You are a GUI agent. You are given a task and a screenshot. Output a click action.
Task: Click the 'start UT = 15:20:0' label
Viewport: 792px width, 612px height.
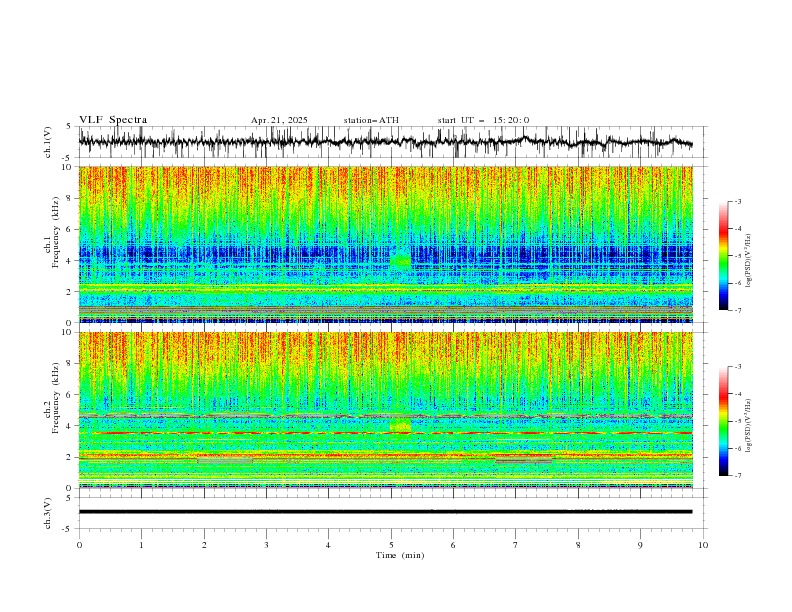(483, 120)
